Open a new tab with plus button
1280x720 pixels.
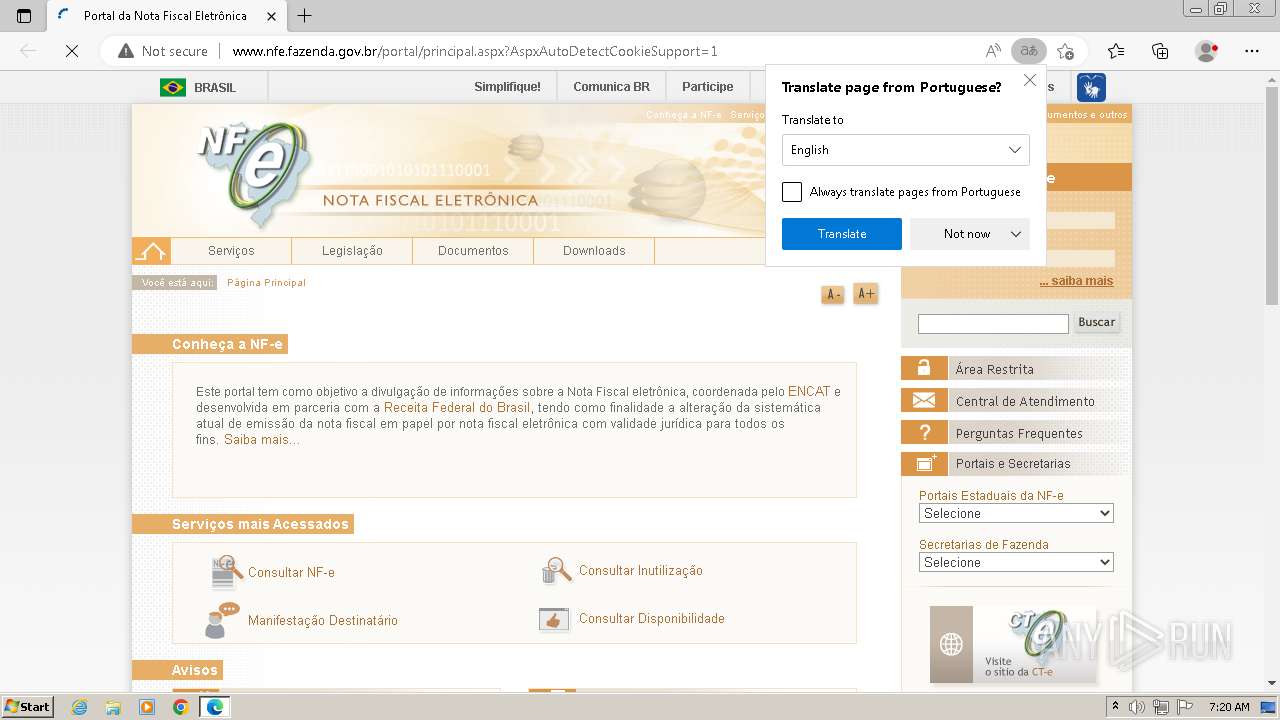[x=305, y=16]
